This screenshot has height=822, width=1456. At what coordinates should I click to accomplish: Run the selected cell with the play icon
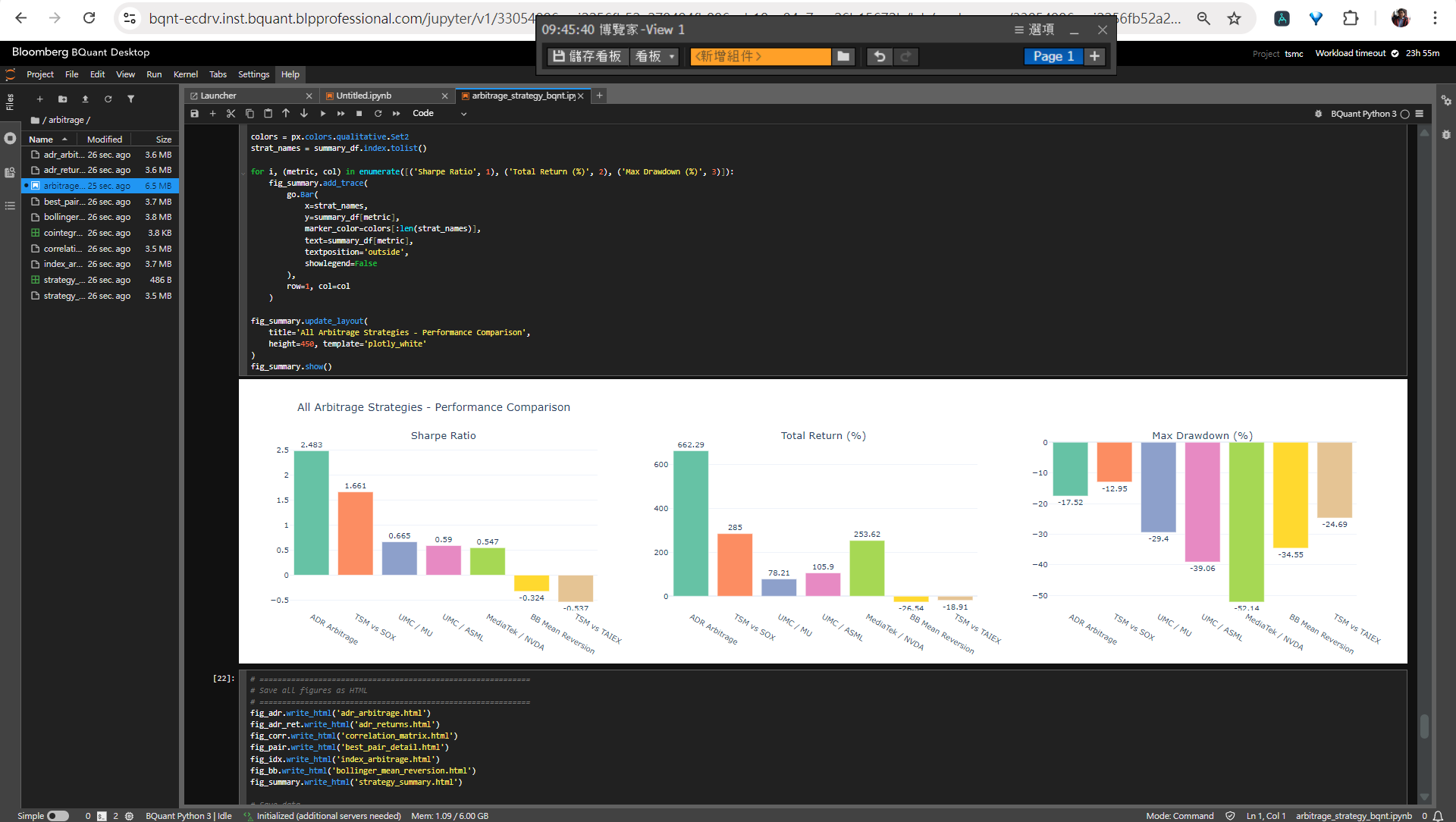(x=322, y=114)
